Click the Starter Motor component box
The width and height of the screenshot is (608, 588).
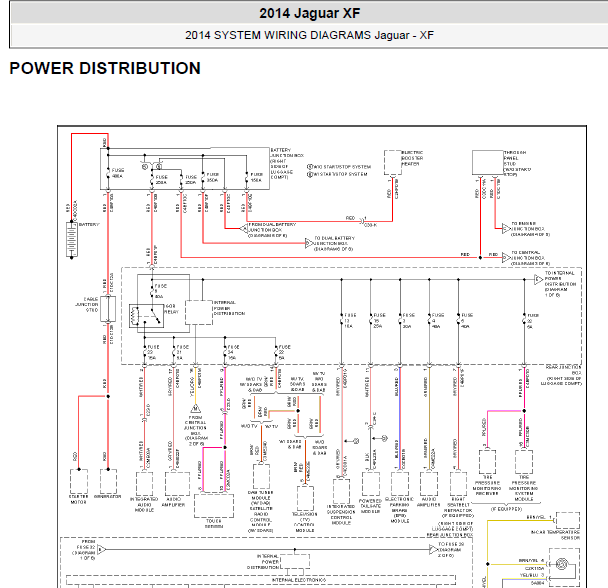pos(79,481)
